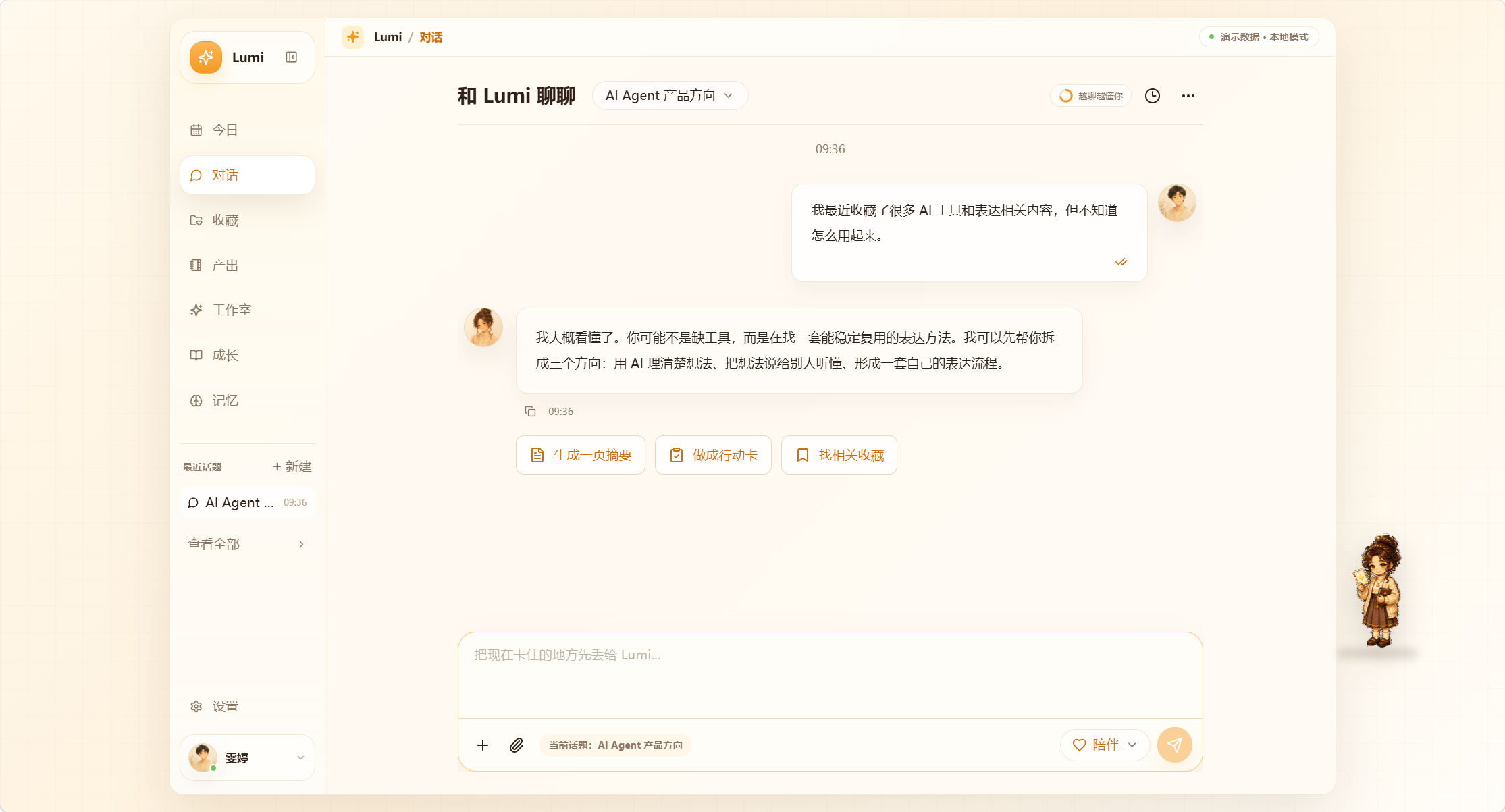Open 记忆 in the sidebar
Viewport: 1505px width, 812px height.
(247, 400)
